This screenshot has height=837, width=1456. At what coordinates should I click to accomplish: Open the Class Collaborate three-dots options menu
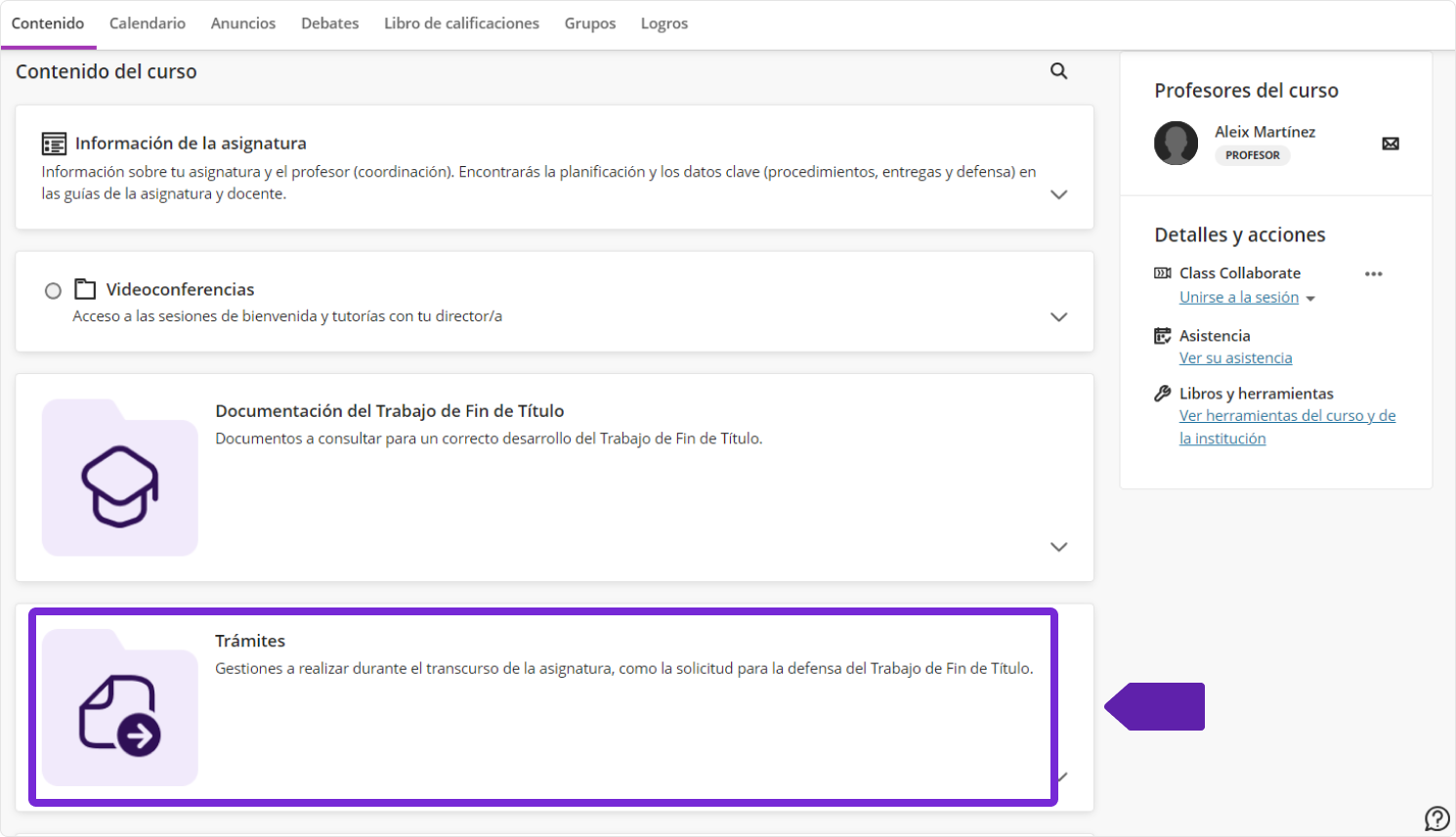pyautogui.click(x=1373, y=273)
